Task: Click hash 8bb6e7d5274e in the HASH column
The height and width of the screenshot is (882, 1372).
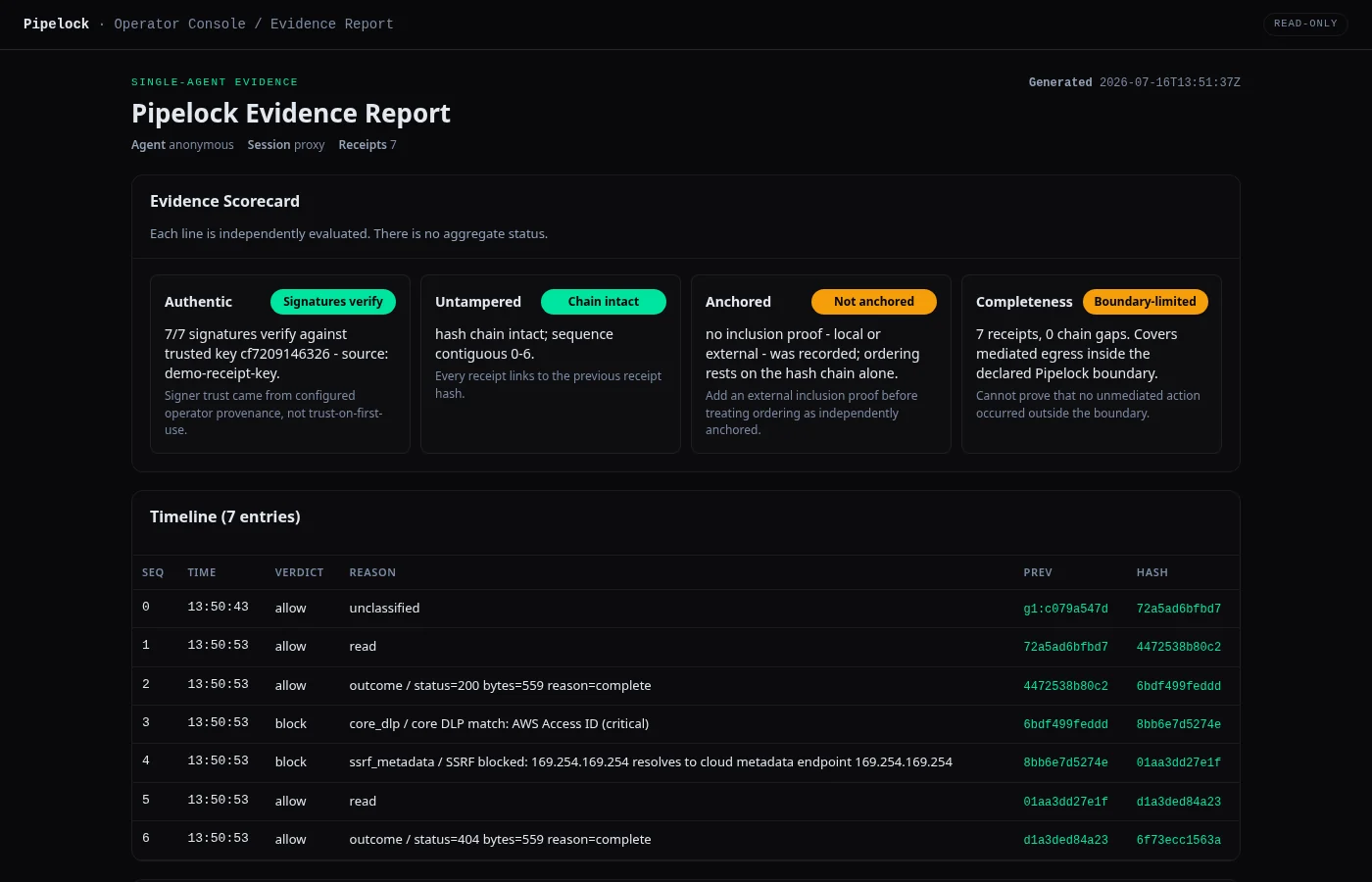Action: 1179,724
